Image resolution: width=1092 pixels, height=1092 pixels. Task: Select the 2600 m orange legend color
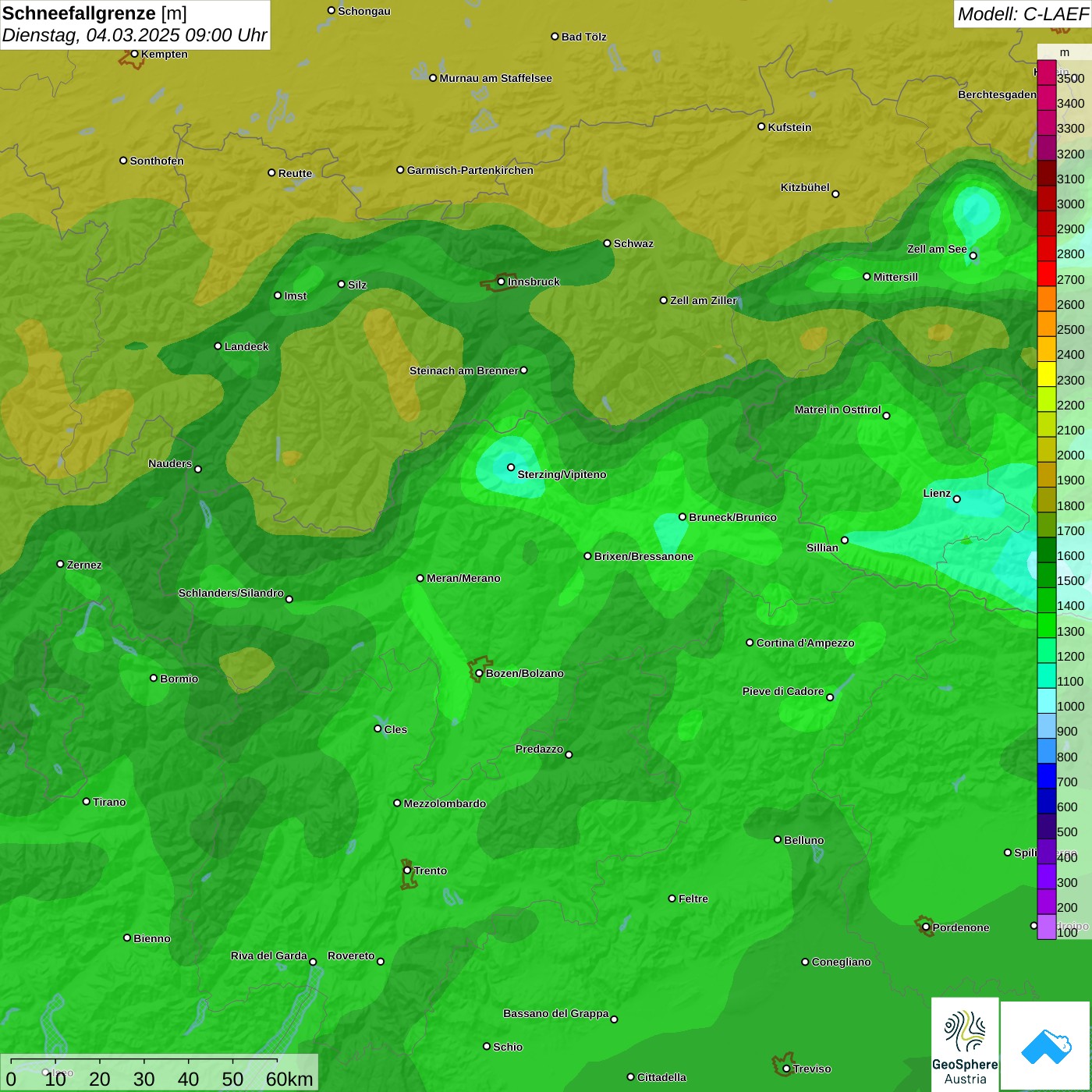(x=1046, y=300)
